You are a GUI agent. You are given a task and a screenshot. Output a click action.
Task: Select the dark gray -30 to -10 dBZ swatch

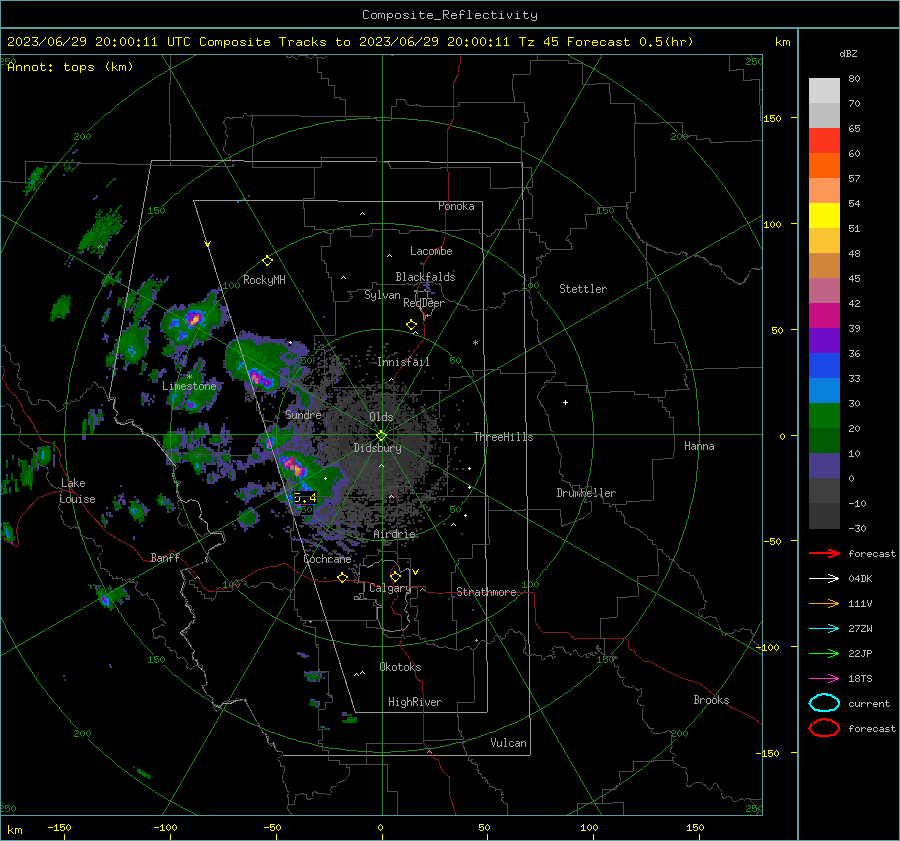824,516
